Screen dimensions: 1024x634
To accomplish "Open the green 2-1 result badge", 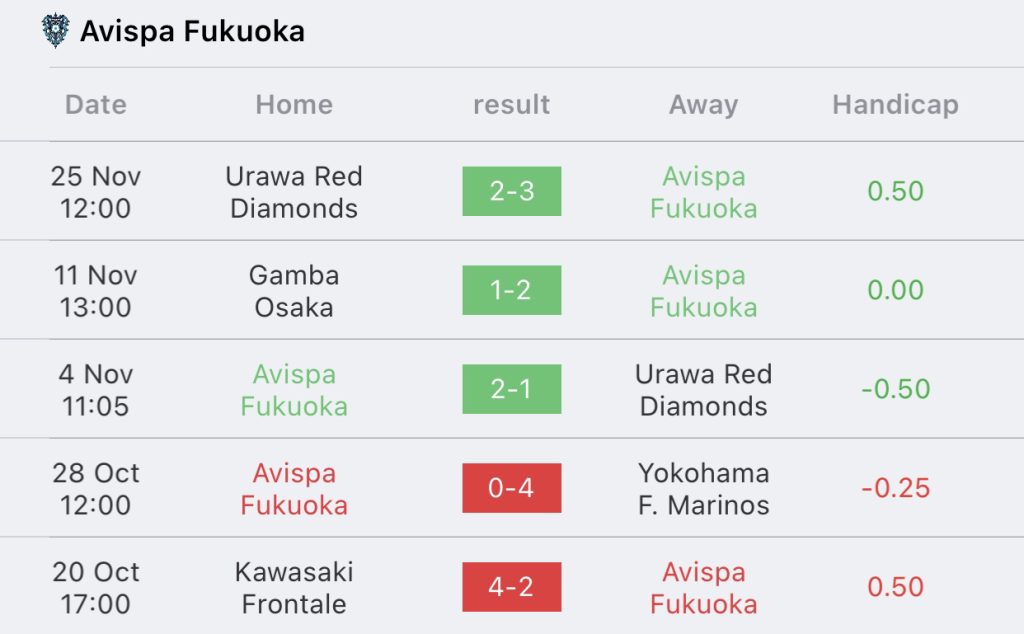I will click(x=511, y=389).
